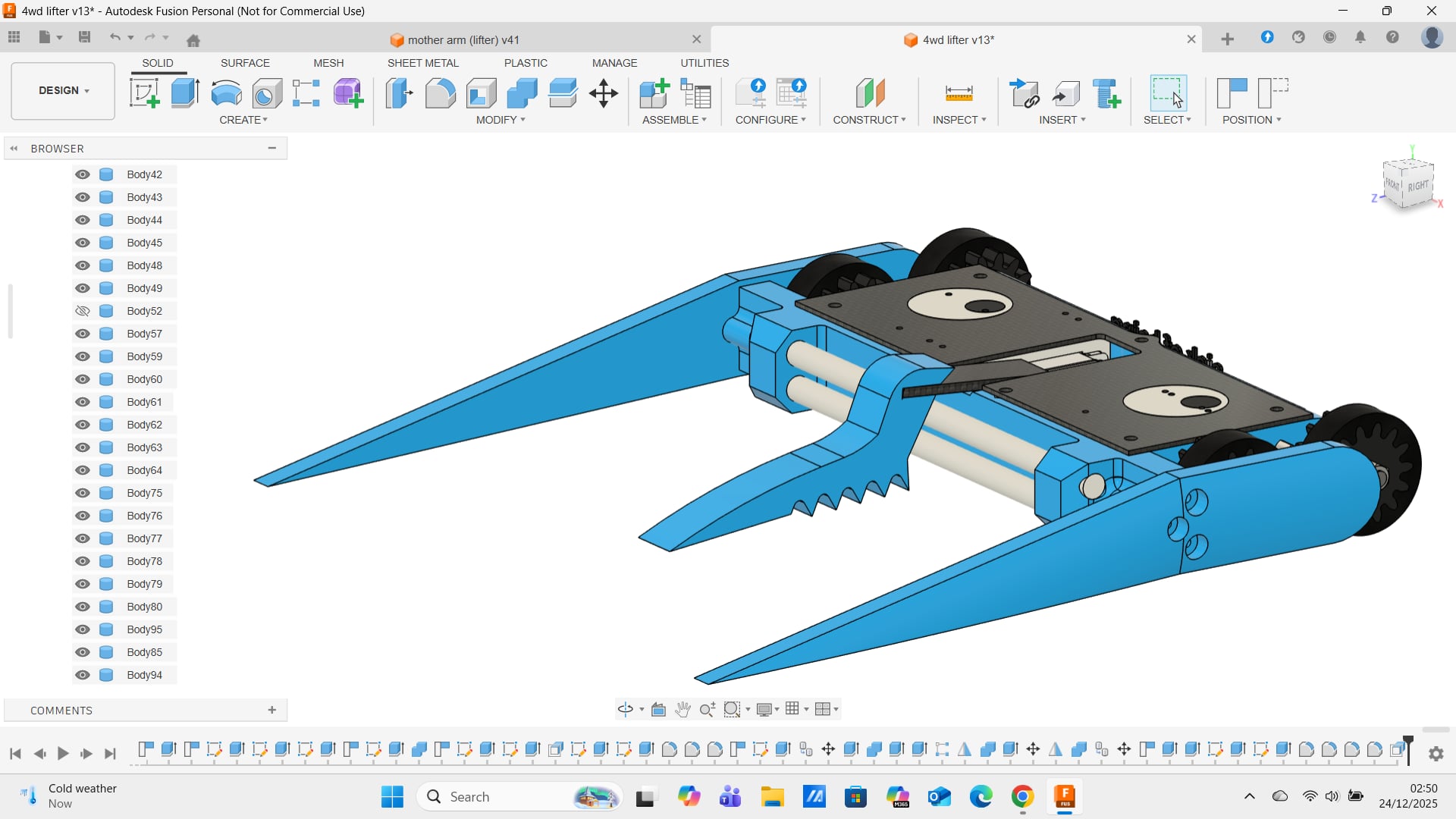Click the Extrude tool icon
The image size is (1456, 819).
point(185,93)
